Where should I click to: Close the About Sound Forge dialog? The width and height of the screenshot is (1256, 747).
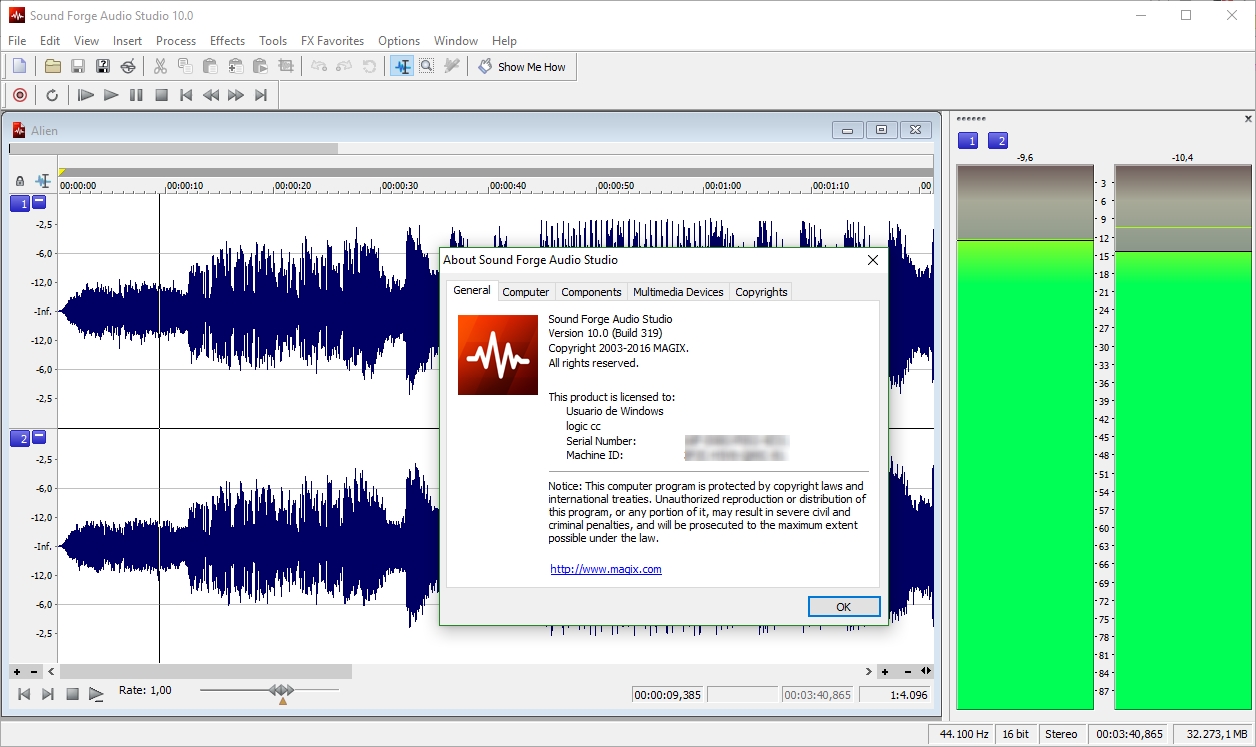coord(872,260)
